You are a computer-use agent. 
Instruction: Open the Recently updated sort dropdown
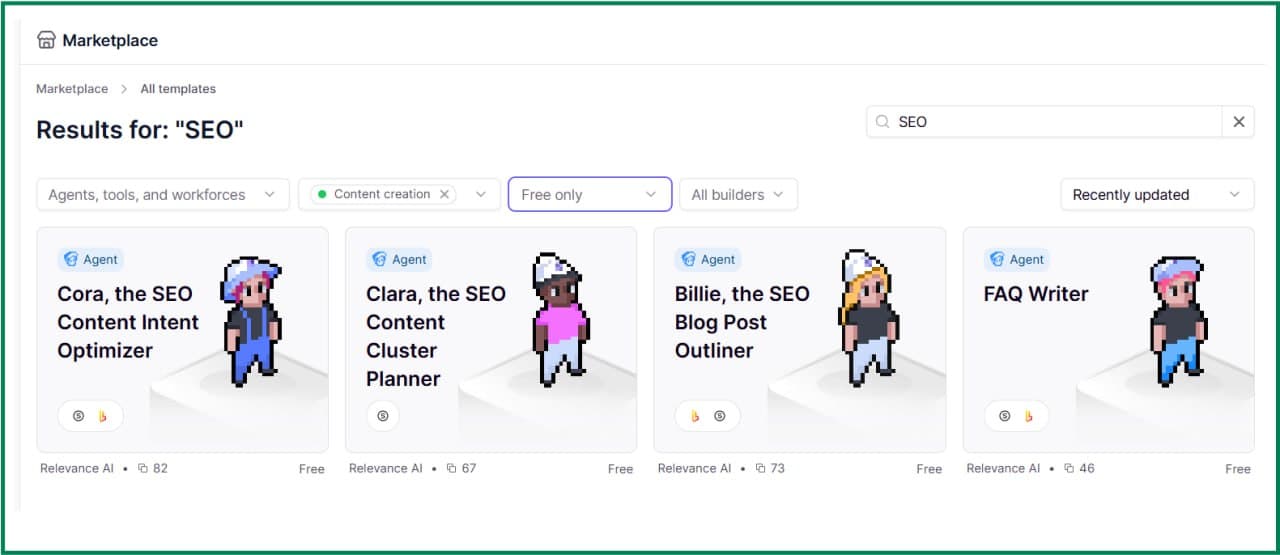pos(1157,195)
